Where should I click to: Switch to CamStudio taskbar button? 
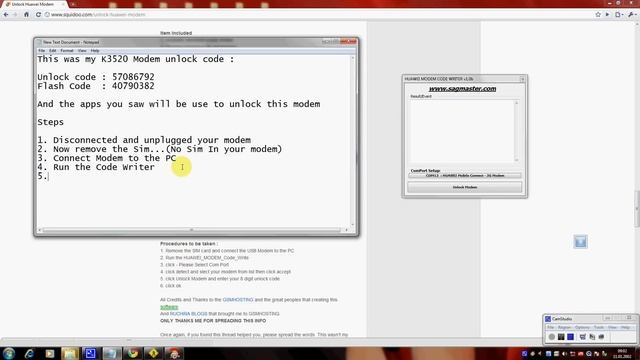click(91, 353)
